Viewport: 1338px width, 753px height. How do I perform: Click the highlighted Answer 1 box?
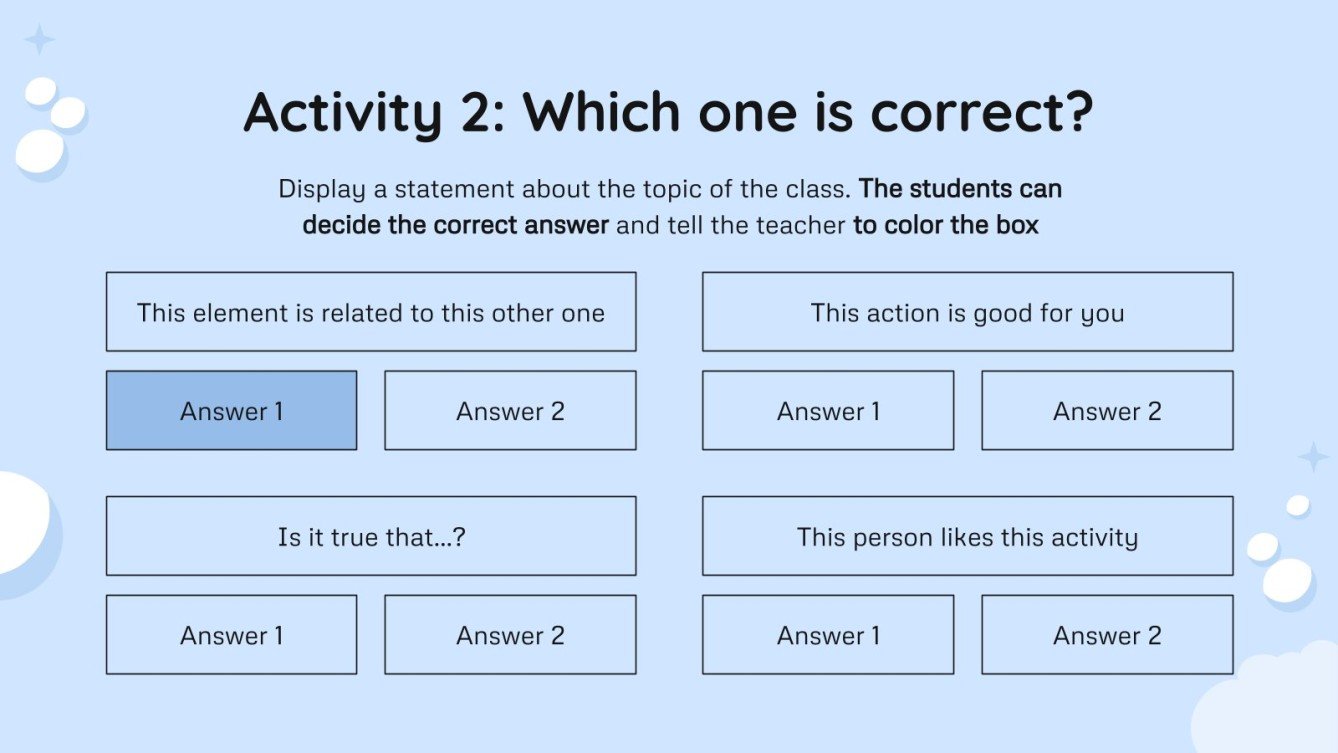click(231, 410)
